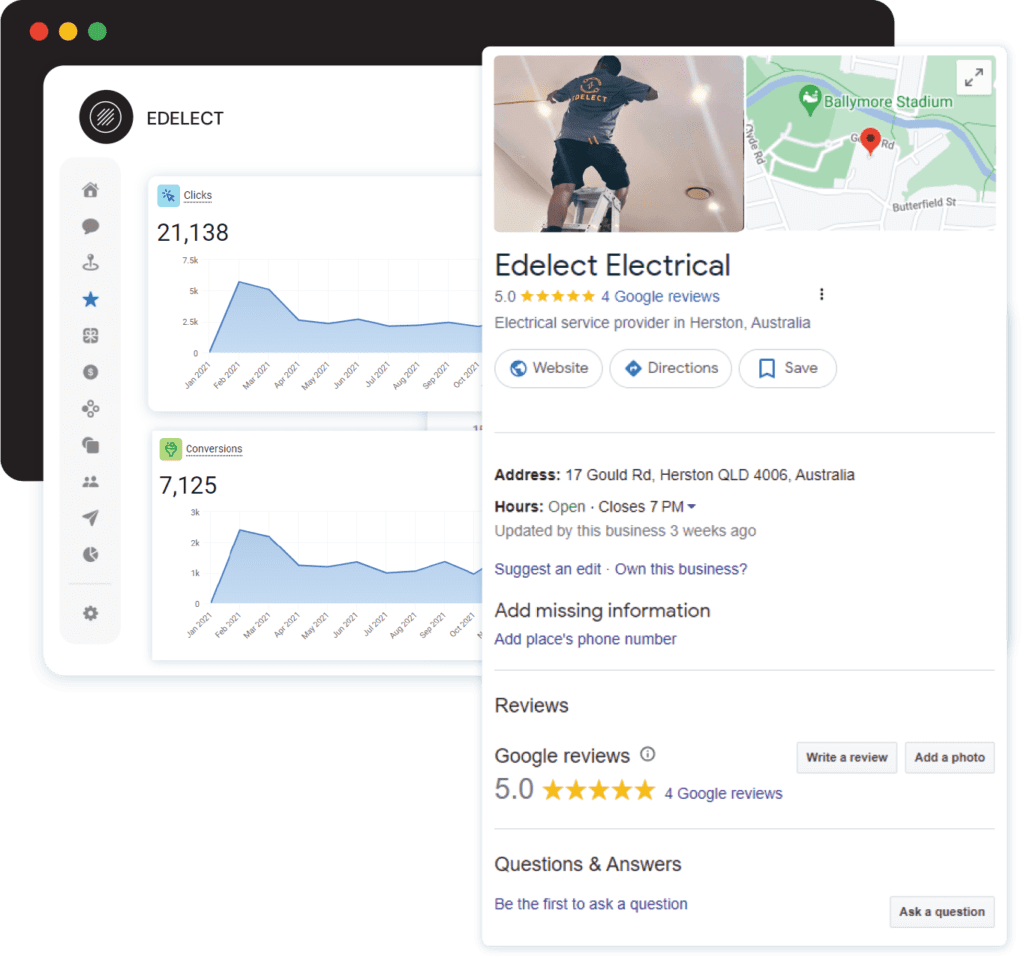
Task: Click Add place's phone number link
Action: [585, 639]
